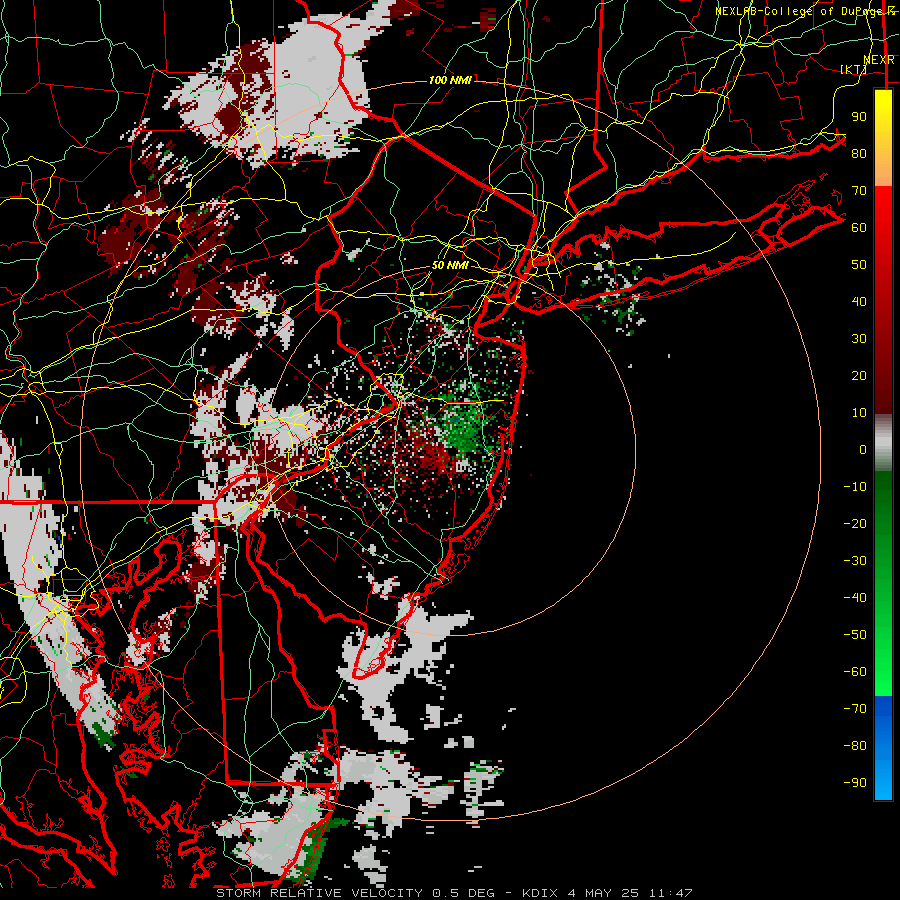The width and height of the screenshot is (900, 900).
Task: Click the -40 value on velocity scale
Action: coord(855,598)
